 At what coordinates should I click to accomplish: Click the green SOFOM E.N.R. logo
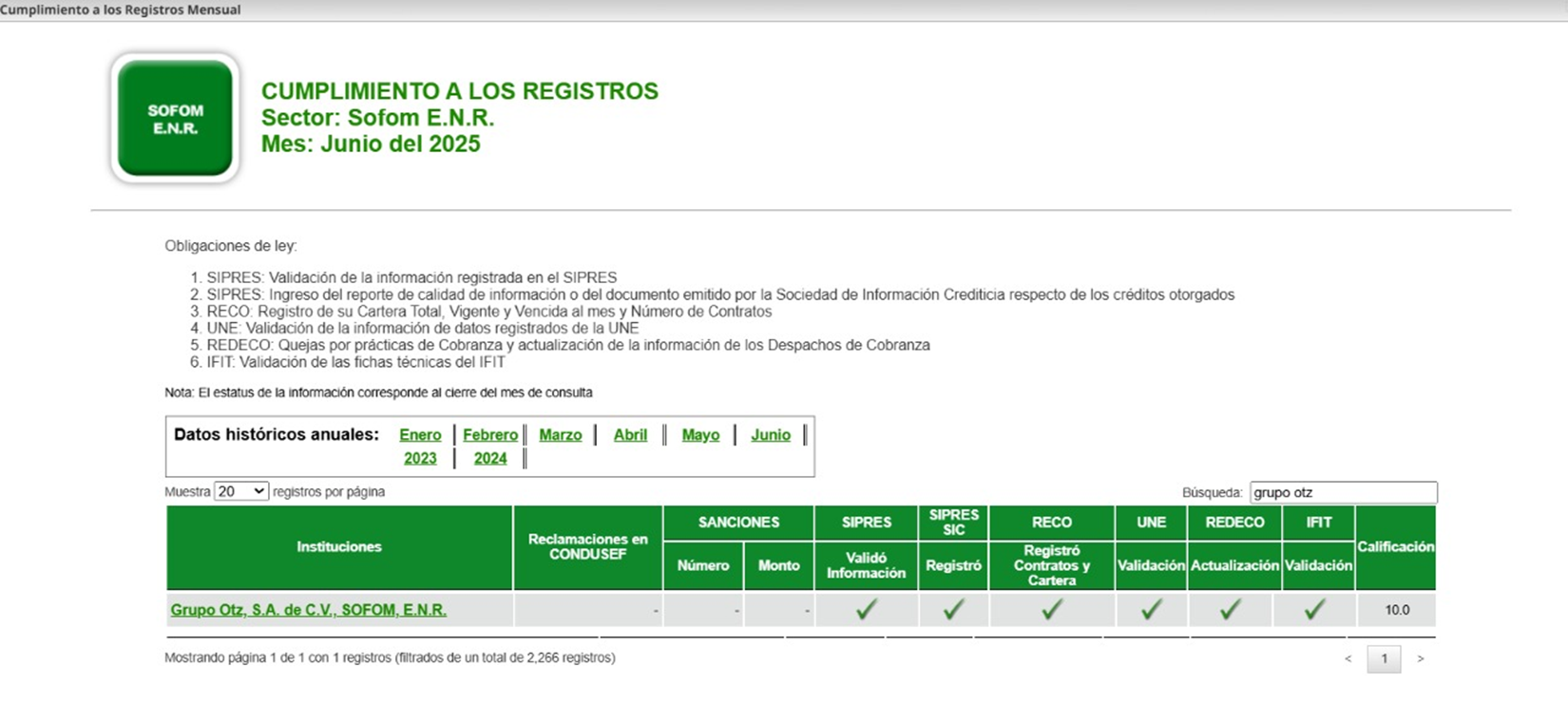pyautogui.click(x=175, y=119)
